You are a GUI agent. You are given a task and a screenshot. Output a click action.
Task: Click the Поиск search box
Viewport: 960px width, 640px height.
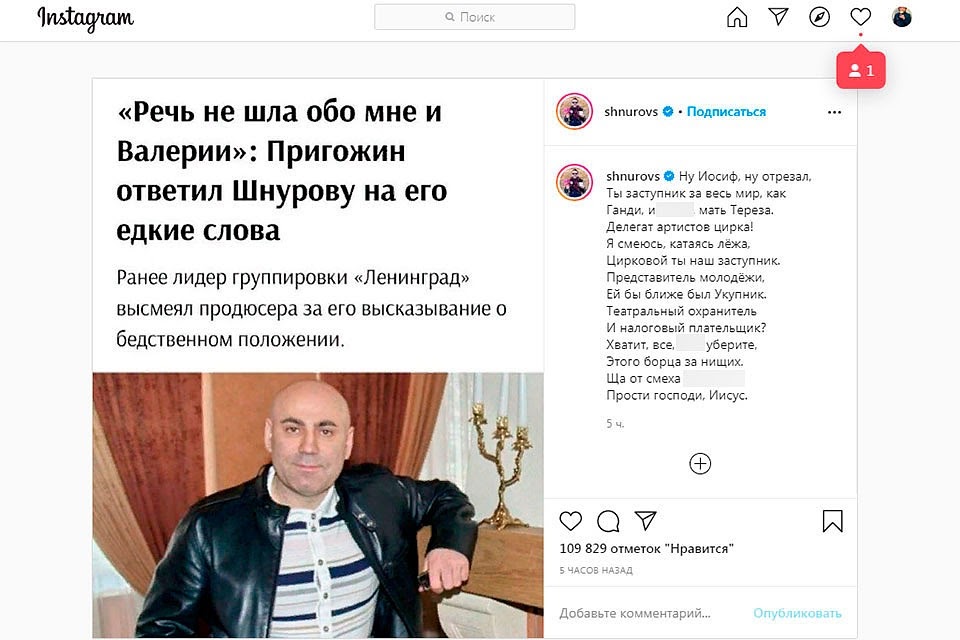tap(474, 17)
